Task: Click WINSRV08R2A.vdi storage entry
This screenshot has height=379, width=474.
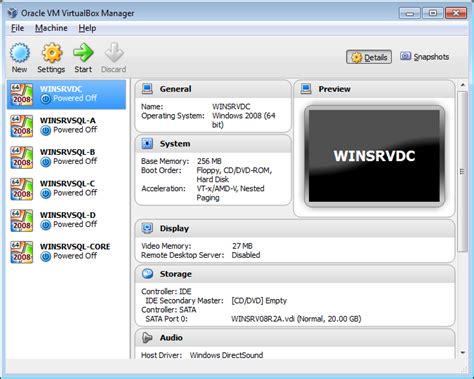Action: click(296, 319)
